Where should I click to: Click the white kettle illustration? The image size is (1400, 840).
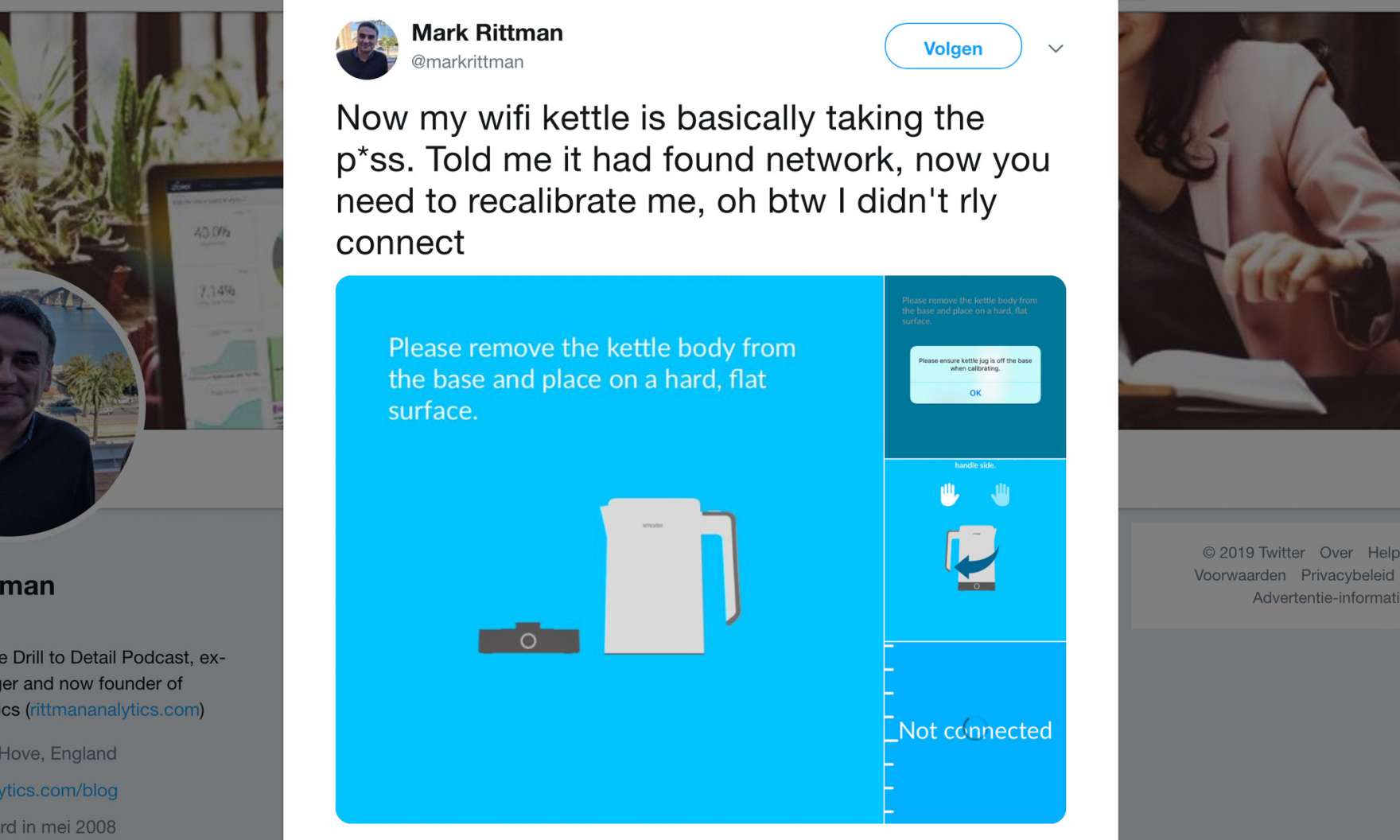[670, 576]
